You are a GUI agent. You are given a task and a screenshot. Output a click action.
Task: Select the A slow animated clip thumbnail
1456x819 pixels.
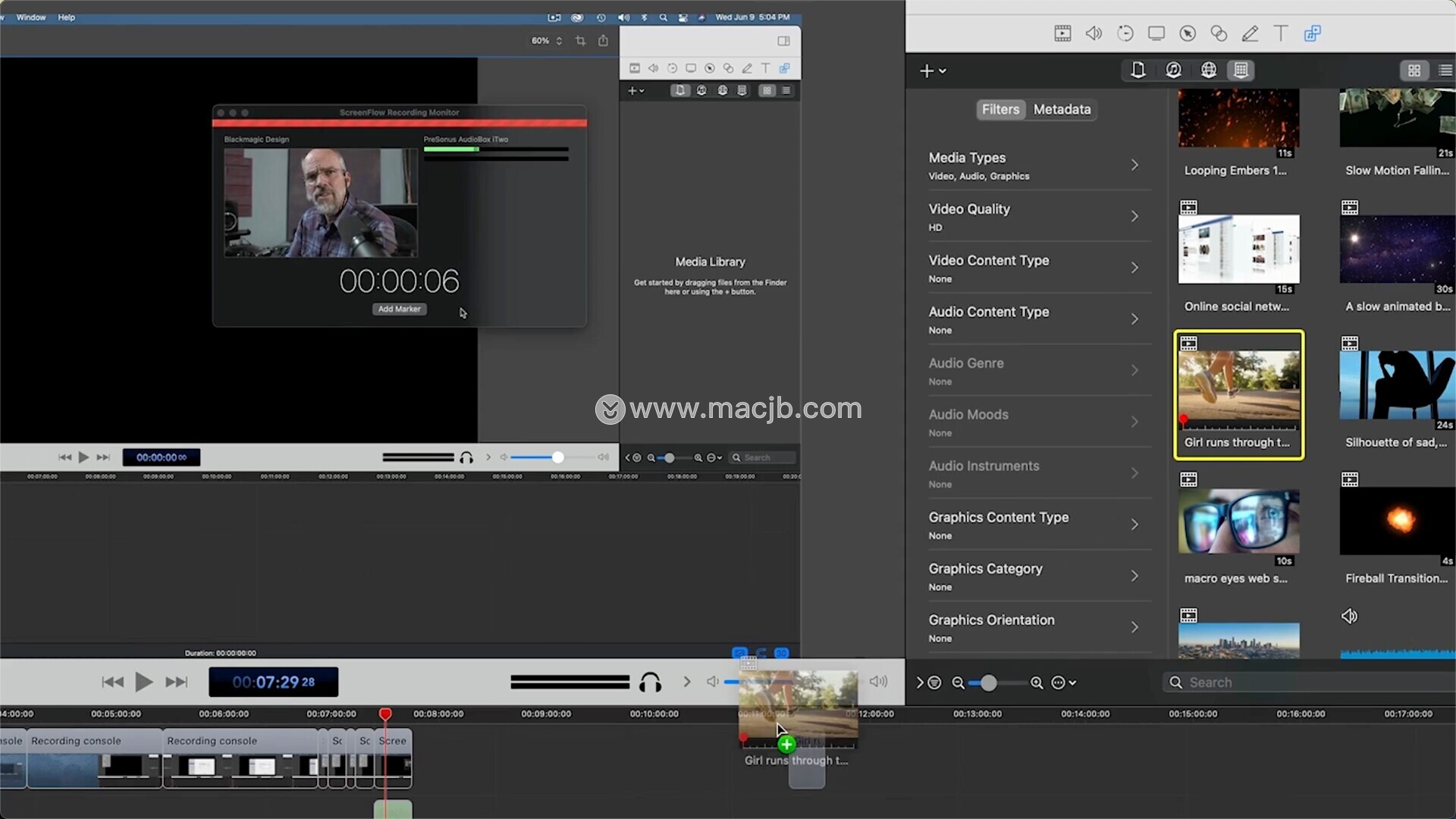click(1397, 249)
